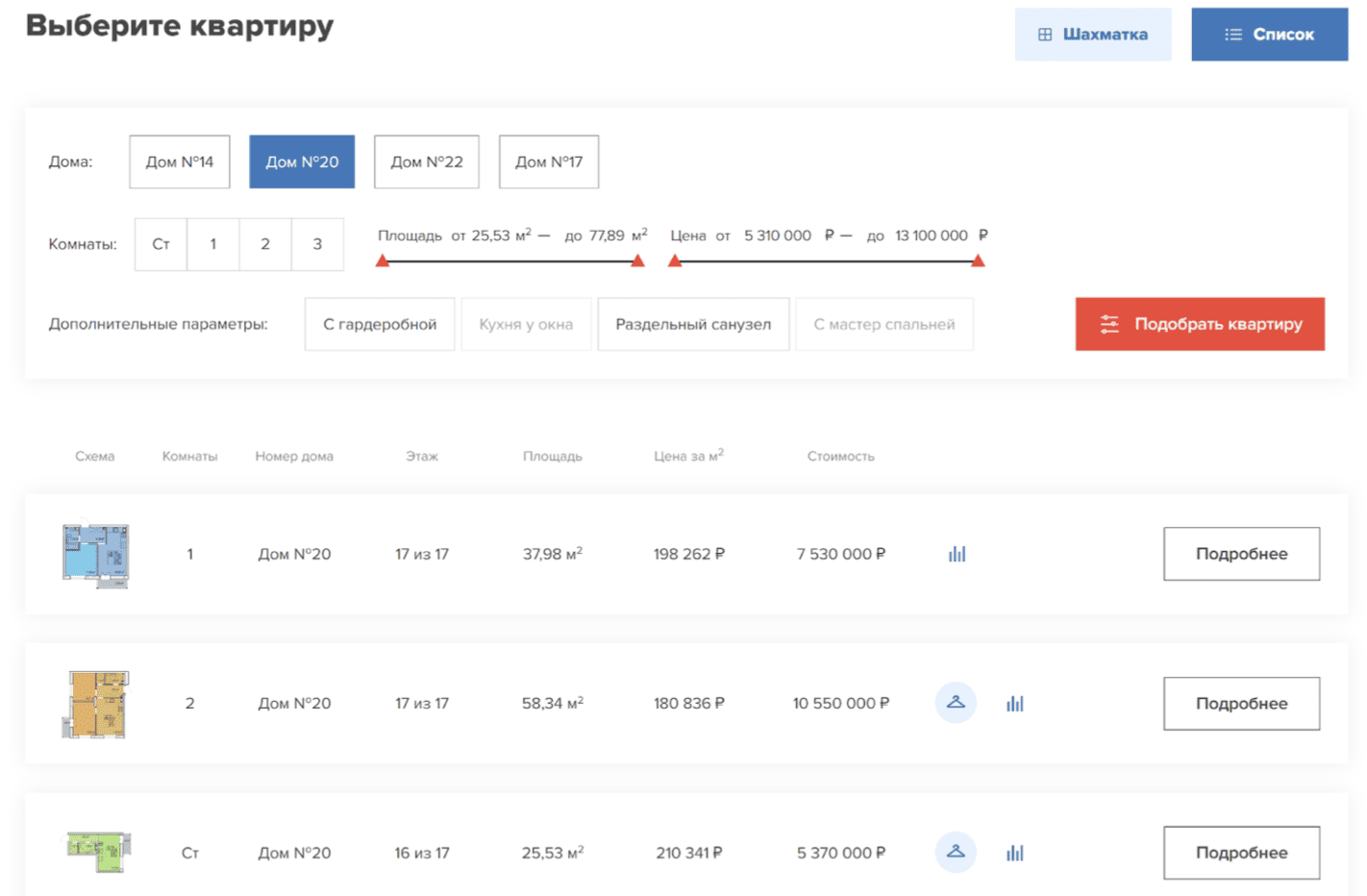The width and height of the screenshot is (1367, 896).
Task: Click the minimum price slider handle
Action: [675, 261]
